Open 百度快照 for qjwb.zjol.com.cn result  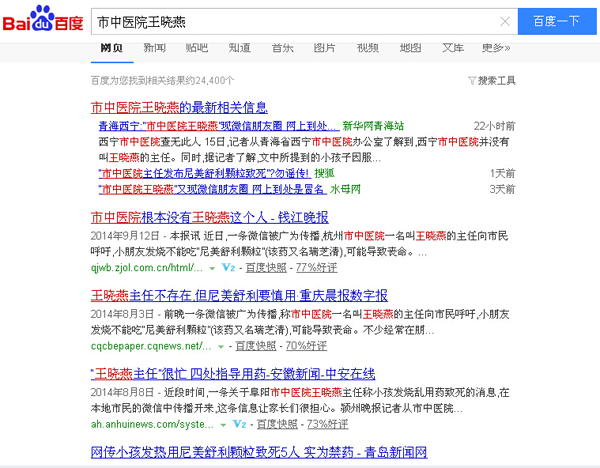[266, 267]
